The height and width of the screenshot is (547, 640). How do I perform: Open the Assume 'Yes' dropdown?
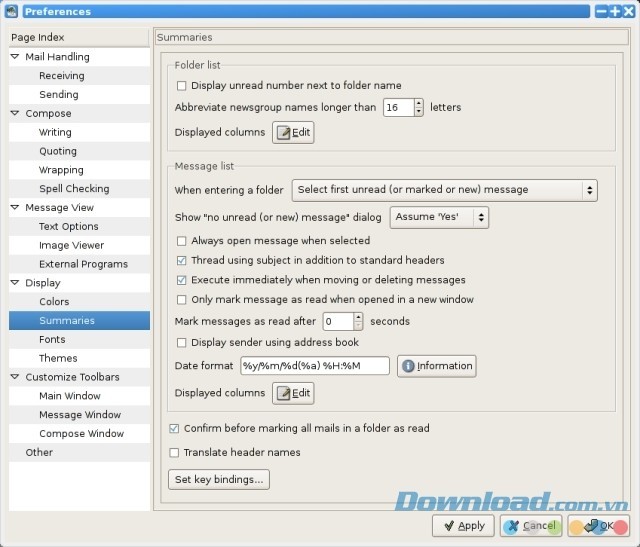[440, 217]
